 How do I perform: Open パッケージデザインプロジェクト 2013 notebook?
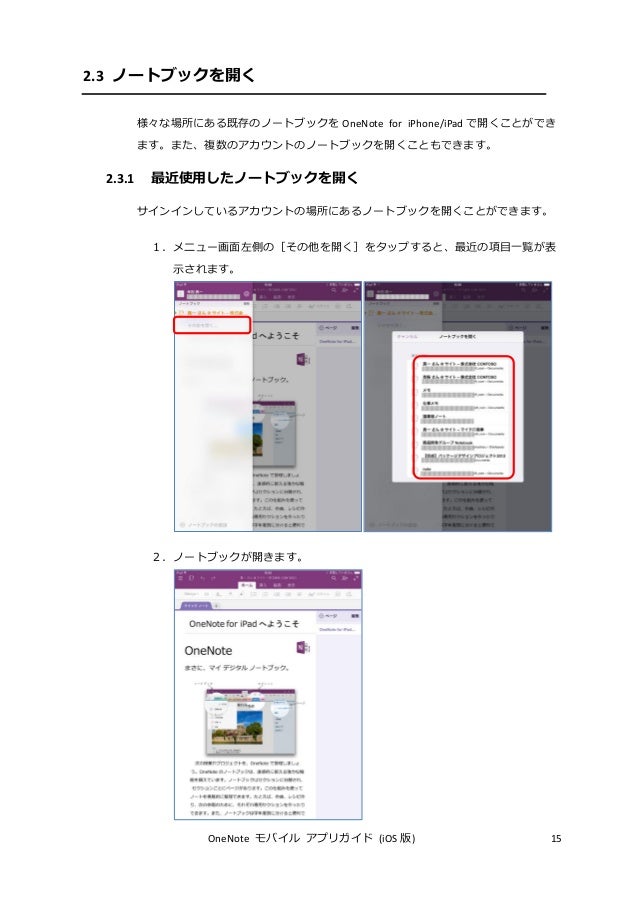click(x=463, y=457)
